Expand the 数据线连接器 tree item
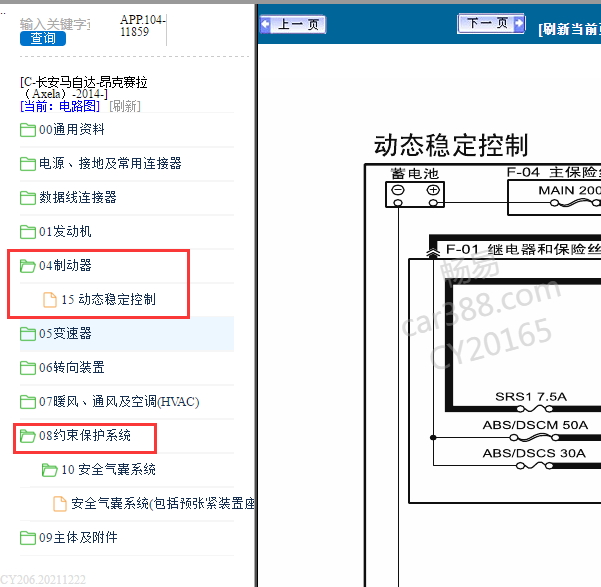 click(x=78, y=198)
